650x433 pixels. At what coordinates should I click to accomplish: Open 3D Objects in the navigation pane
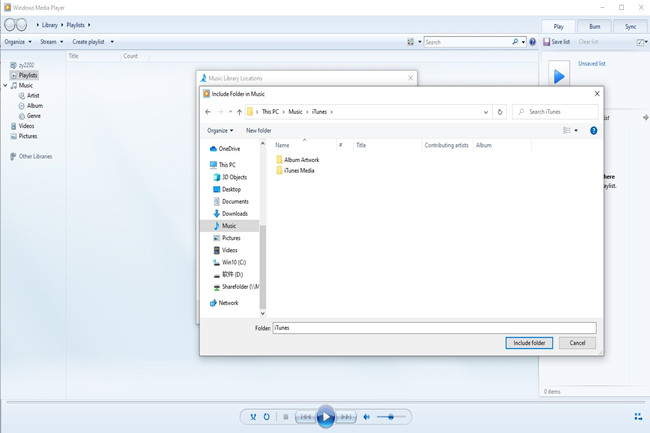230,177
